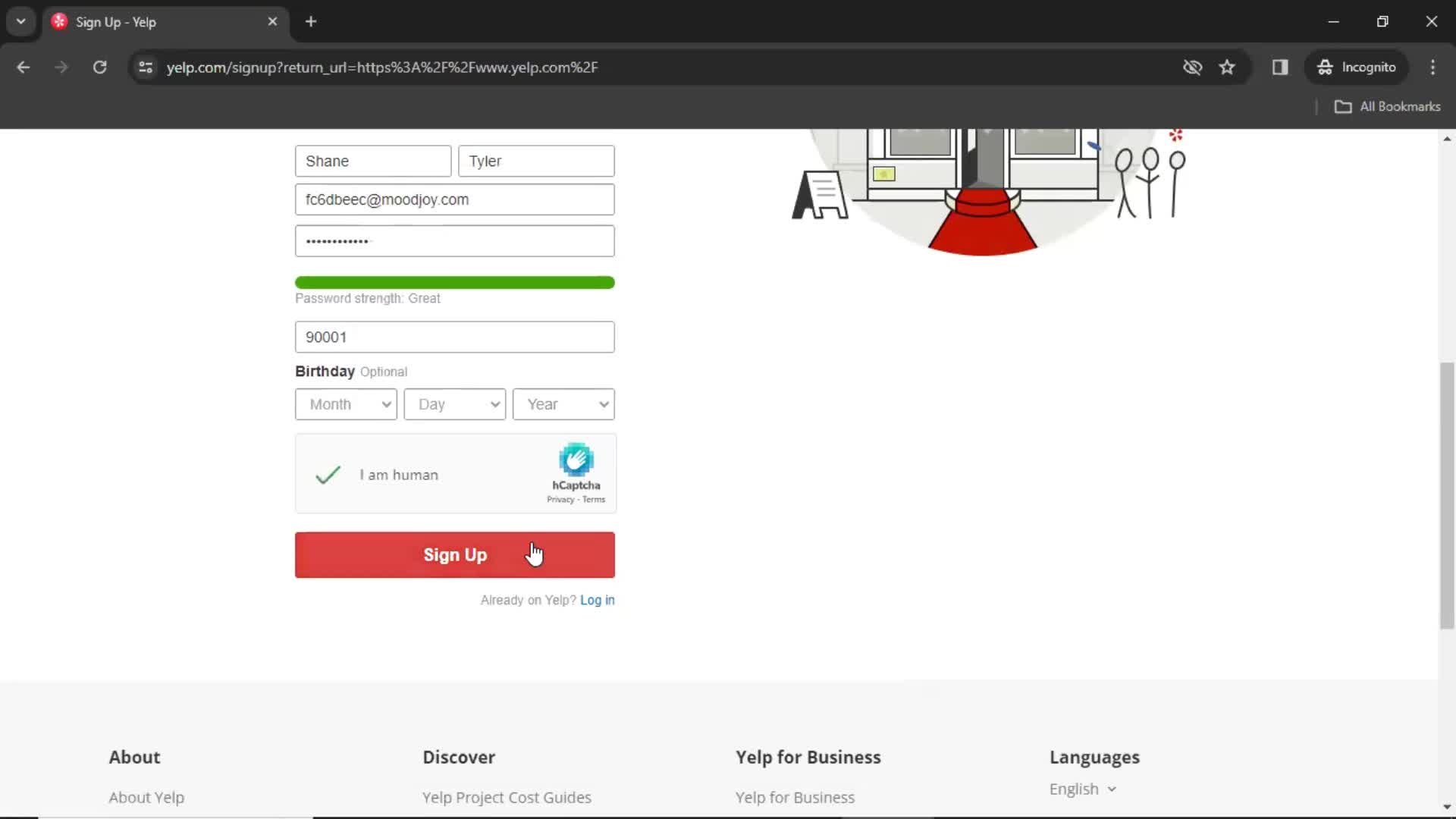1456x819 pixels.
Task: Expand the birthday Day dropdown
Action: coord(455,403)
